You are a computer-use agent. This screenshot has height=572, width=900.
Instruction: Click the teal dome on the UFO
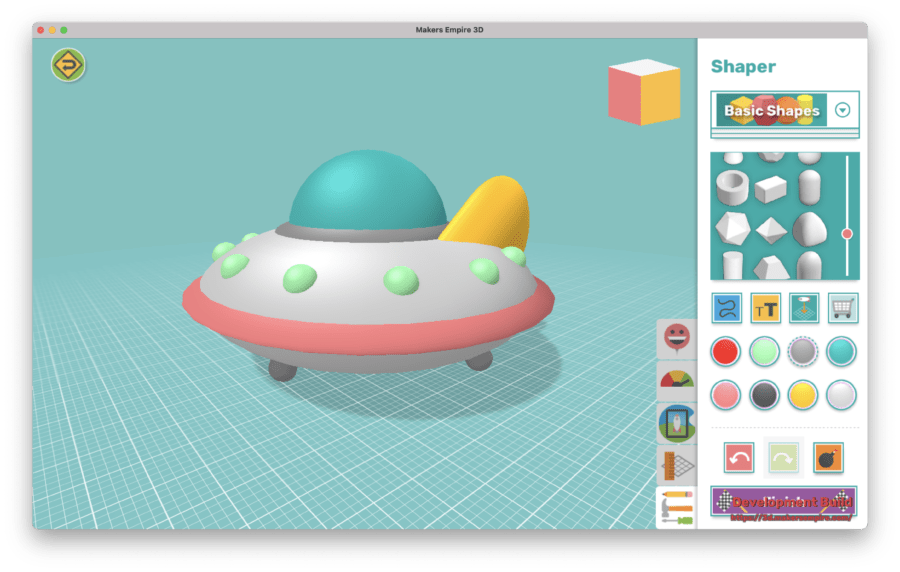367,192
